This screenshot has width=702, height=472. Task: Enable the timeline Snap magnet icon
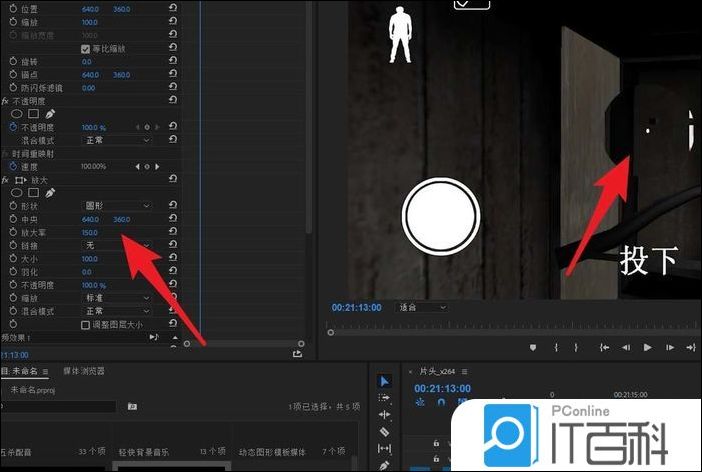441,402
